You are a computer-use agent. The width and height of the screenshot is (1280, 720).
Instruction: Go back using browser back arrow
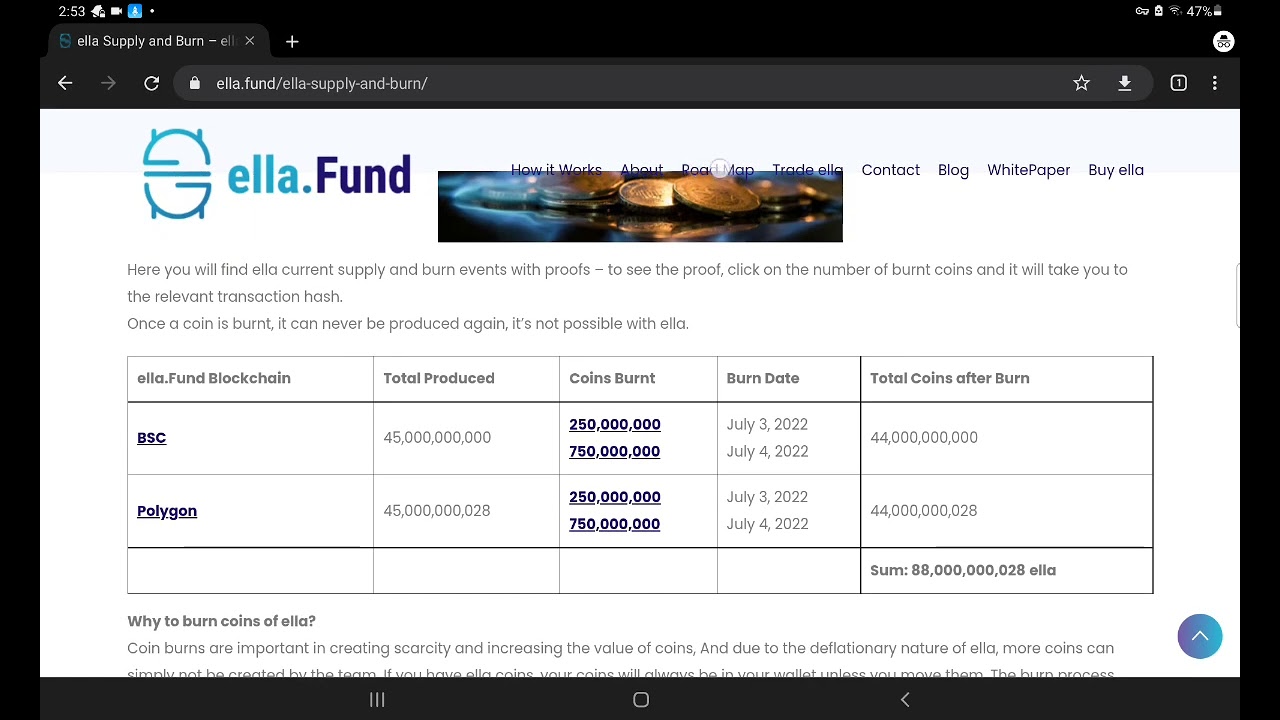65,84
